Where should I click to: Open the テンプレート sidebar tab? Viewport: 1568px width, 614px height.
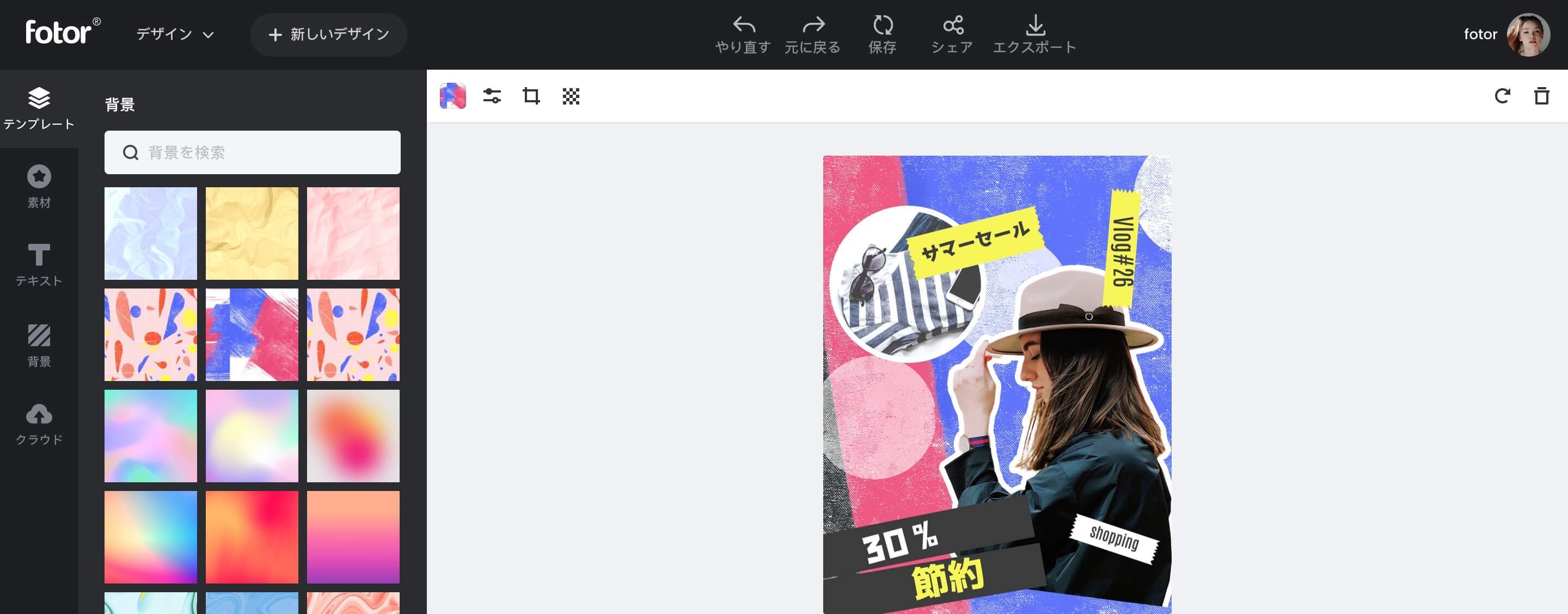[x=39, y=109]
